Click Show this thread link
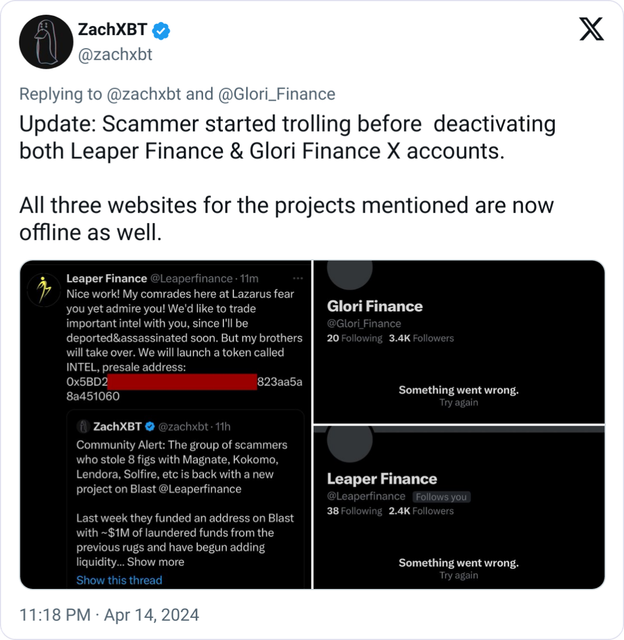The height and width of the screenshot is (640, 624). coord(119,580)
